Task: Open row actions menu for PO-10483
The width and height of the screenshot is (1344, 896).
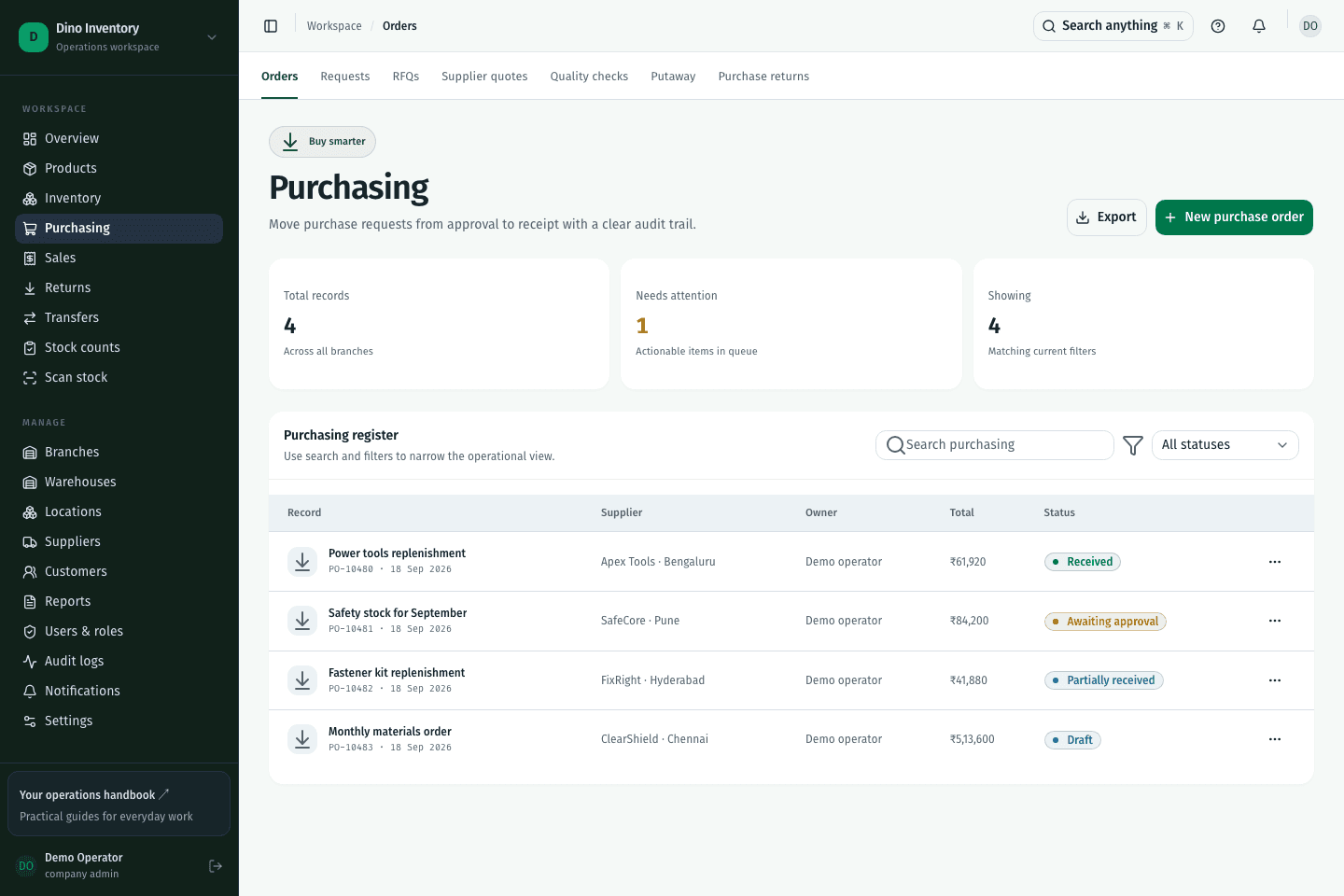Action: point(1275,739)
